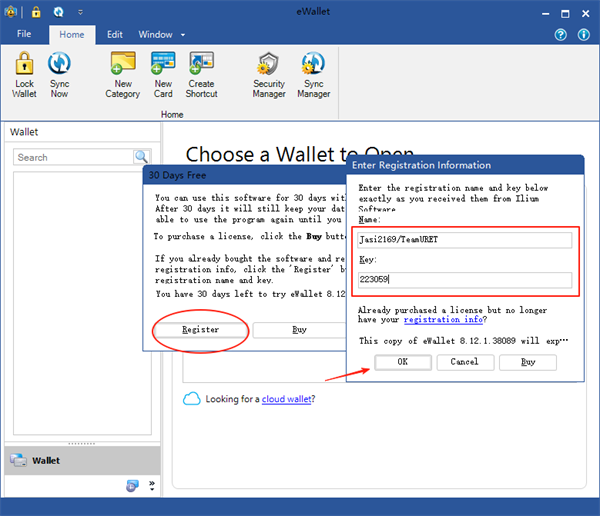Click OK in the registration dialog
The image size is (600, 516).
pyautogui.click(x=402, y=362)
